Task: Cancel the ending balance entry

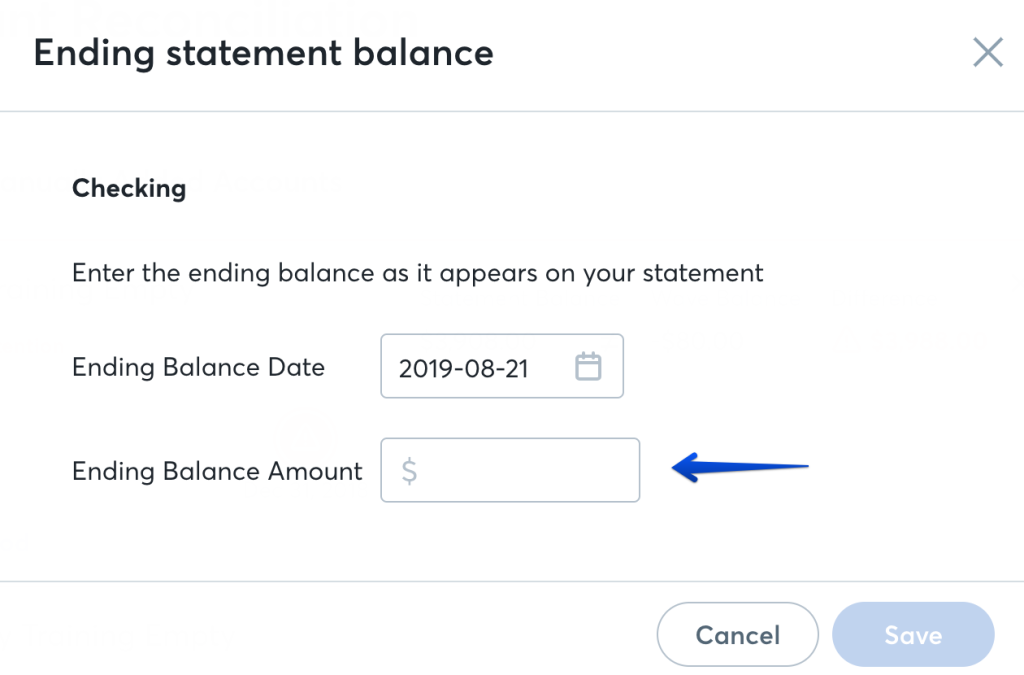Action: [737, 635]
